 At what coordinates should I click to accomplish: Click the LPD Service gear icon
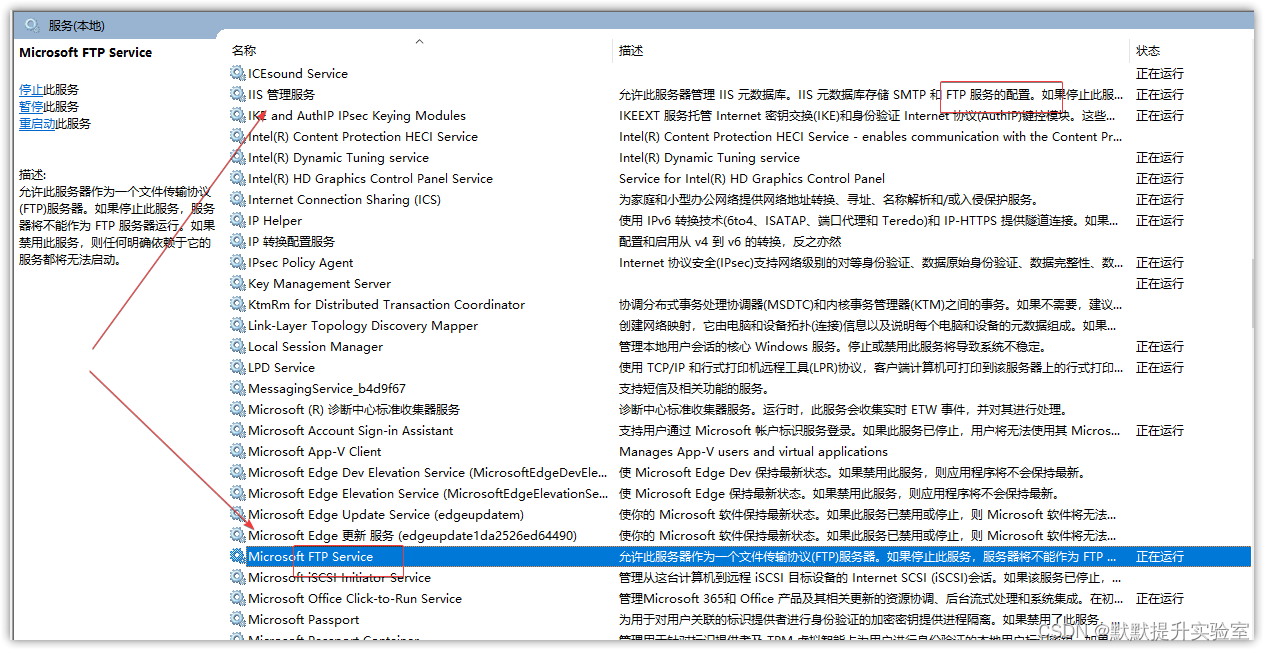coord(237,367)
